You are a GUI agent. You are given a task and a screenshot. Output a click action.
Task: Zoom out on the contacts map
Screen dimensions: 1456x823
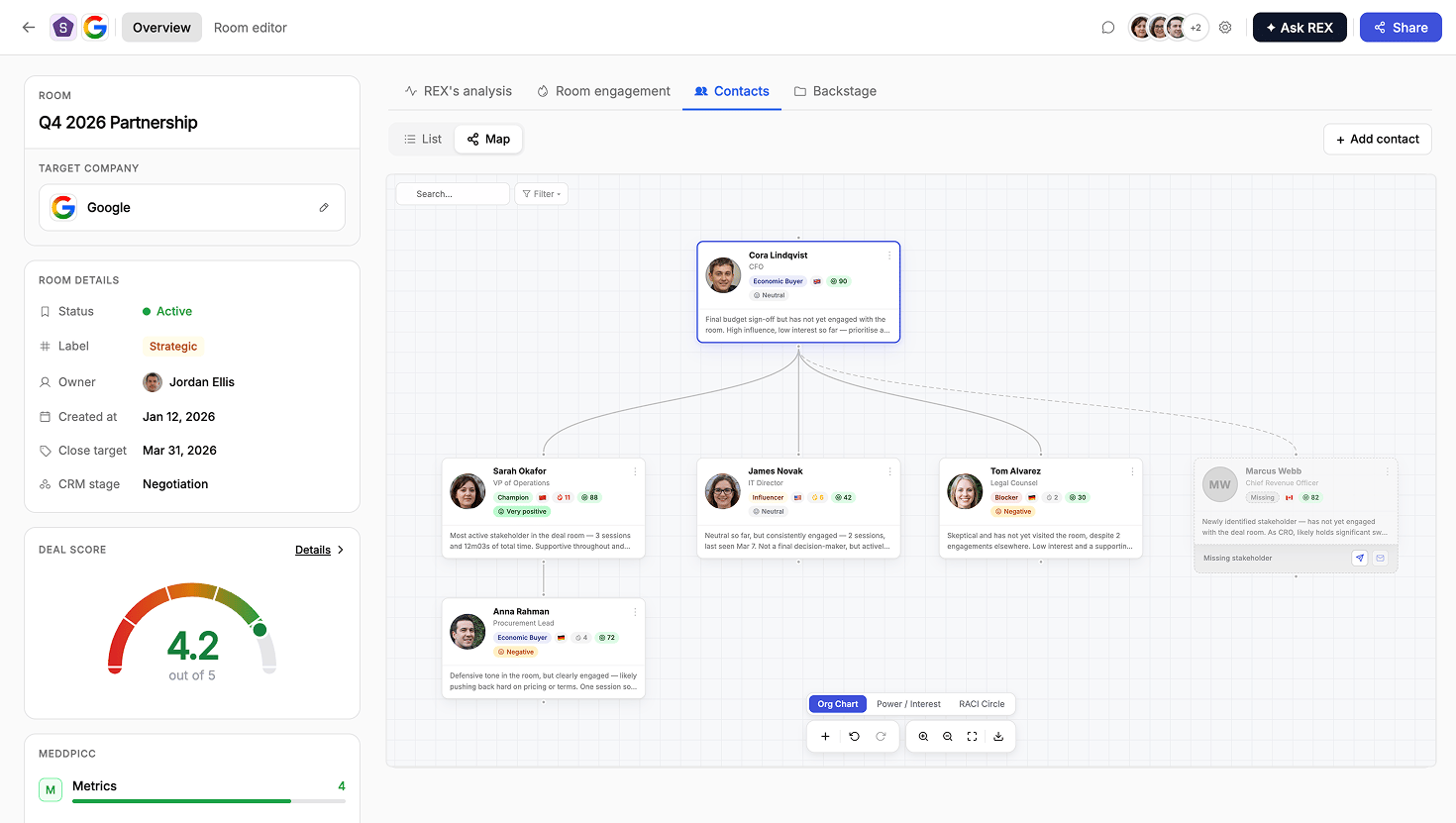click(948, 737)
